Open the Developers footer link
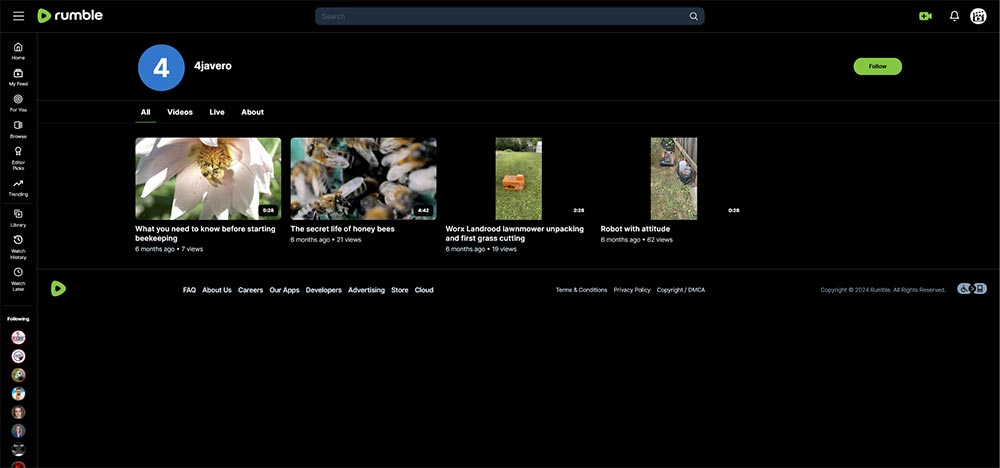The width and height of the screenshot is (1000, 468). tap(323, 290)
